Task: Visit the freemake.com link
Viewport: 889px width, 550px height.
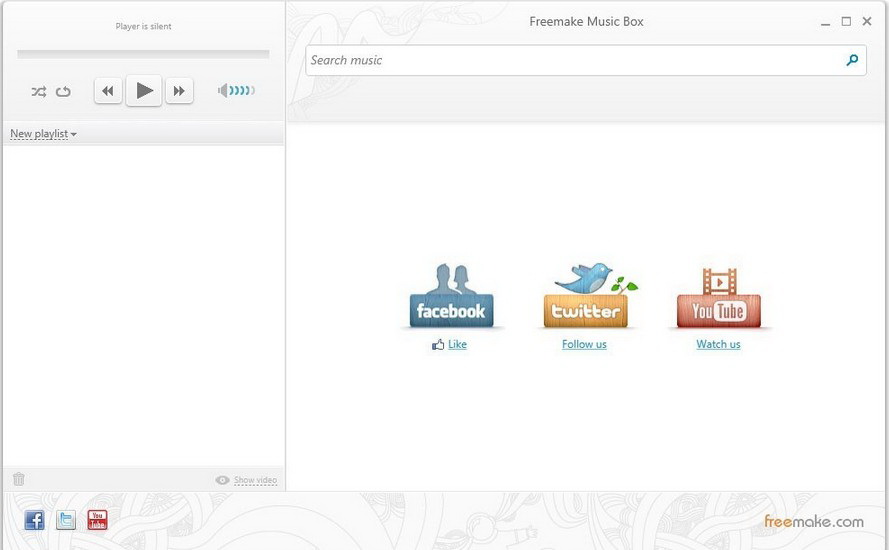Action: [814, 522]
